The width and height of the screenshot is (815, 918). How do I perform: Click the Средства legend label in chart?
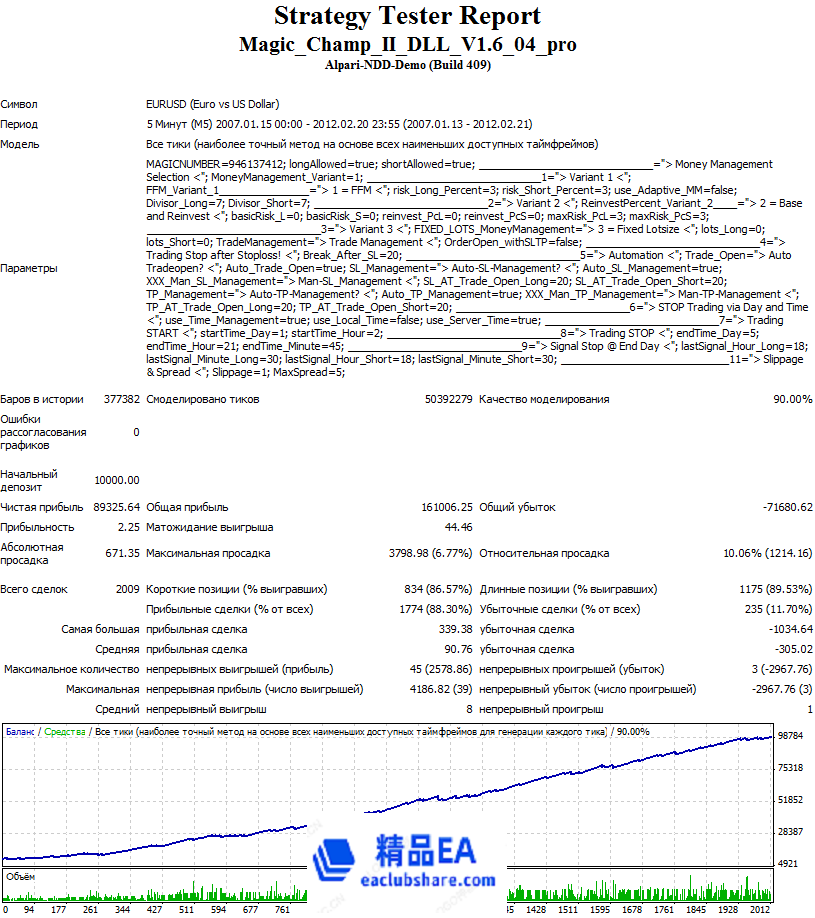64,732
